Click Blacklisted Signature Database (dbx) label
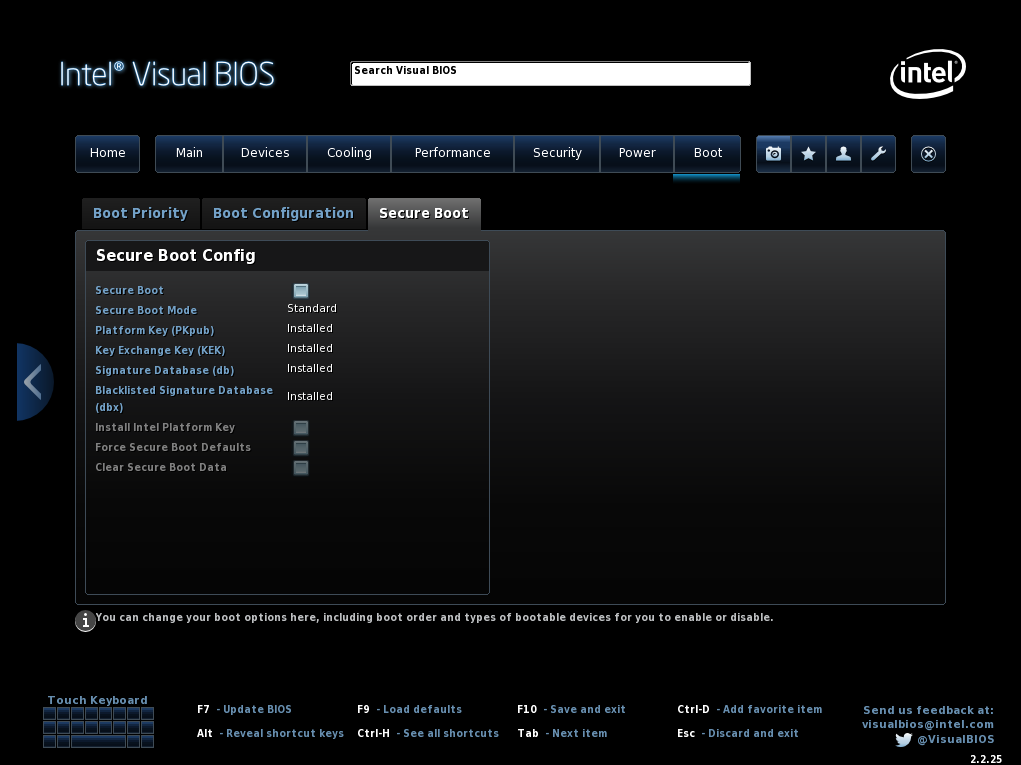The height and width of the screenshot is (765, 1021). (184, 398)
